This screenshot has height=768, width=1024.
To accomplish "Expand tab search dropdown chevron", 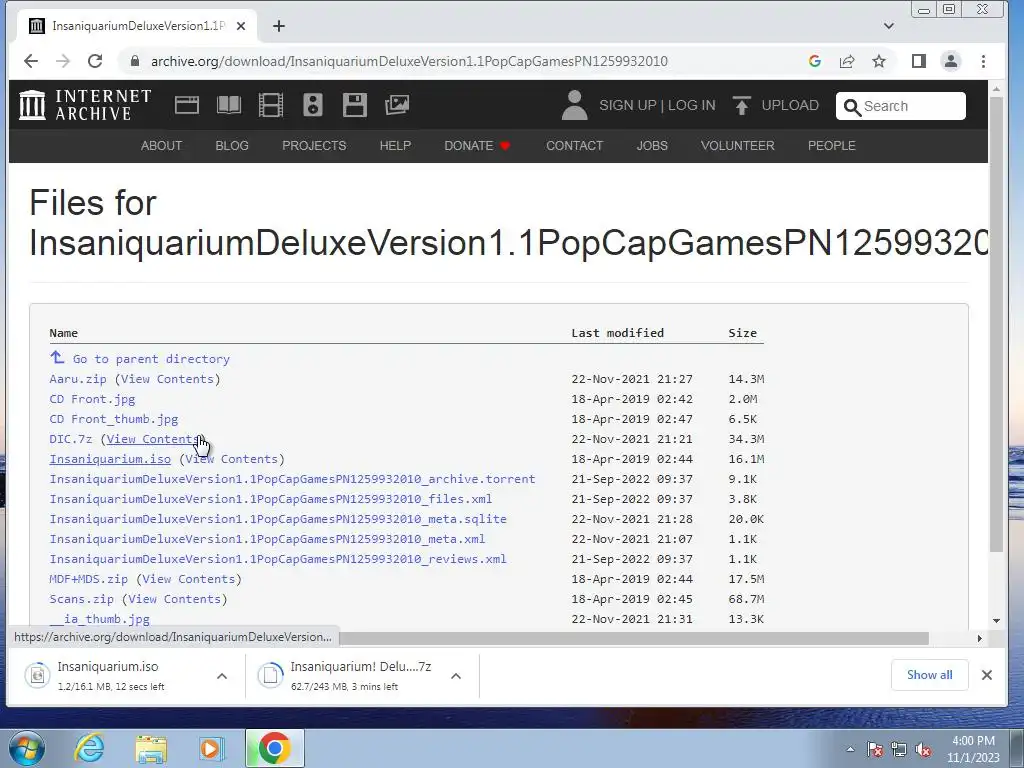I will coord(889,26).
